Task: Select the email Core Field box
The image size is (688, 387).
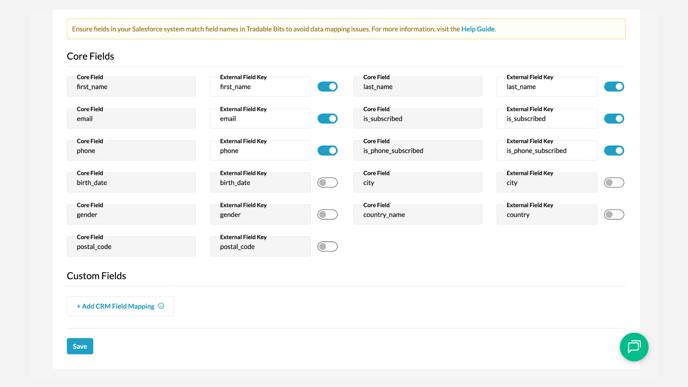Action: (131, 118)
